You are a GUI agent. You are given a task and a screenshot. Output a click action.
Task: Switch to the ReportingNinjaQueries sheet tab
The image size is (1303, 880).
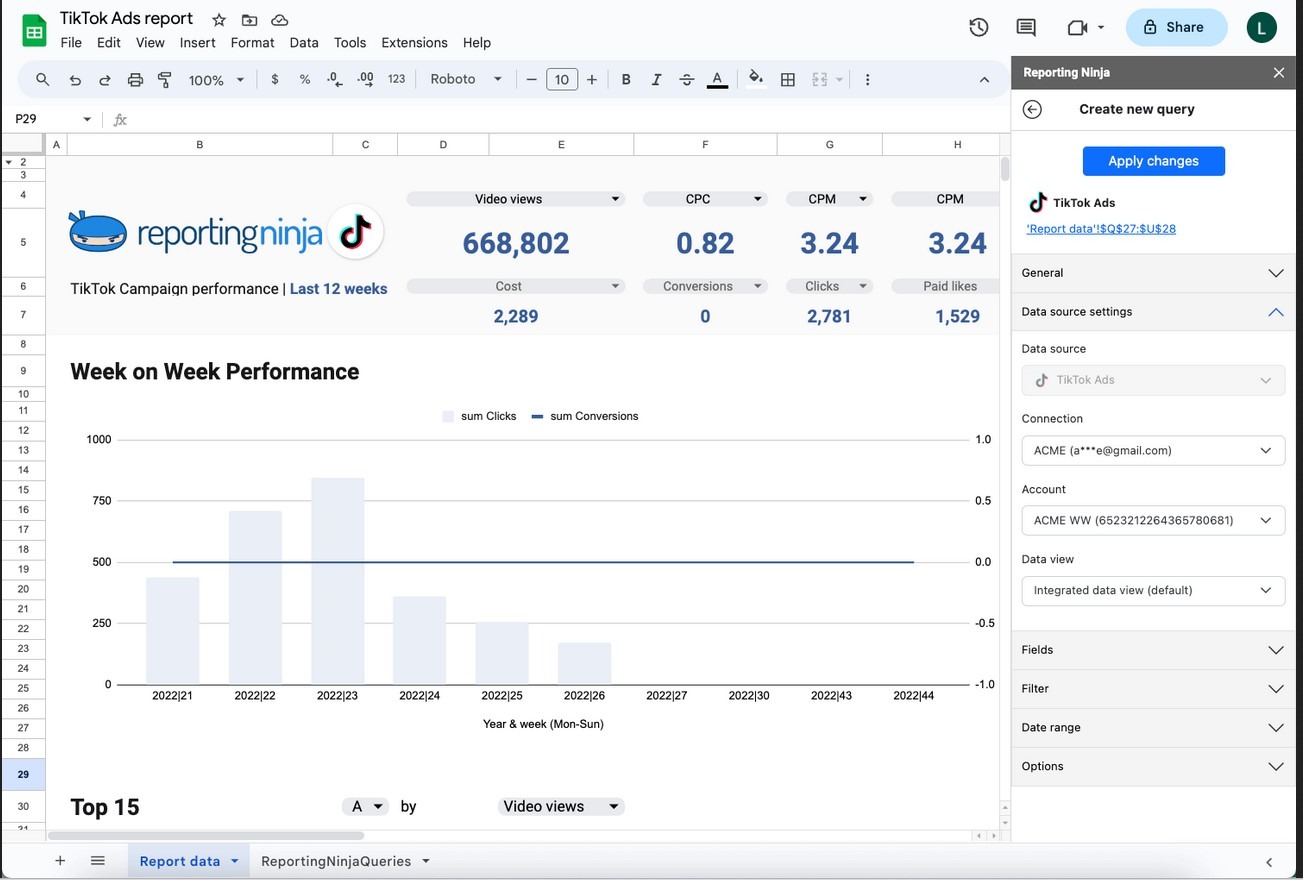tap(345, 861)
